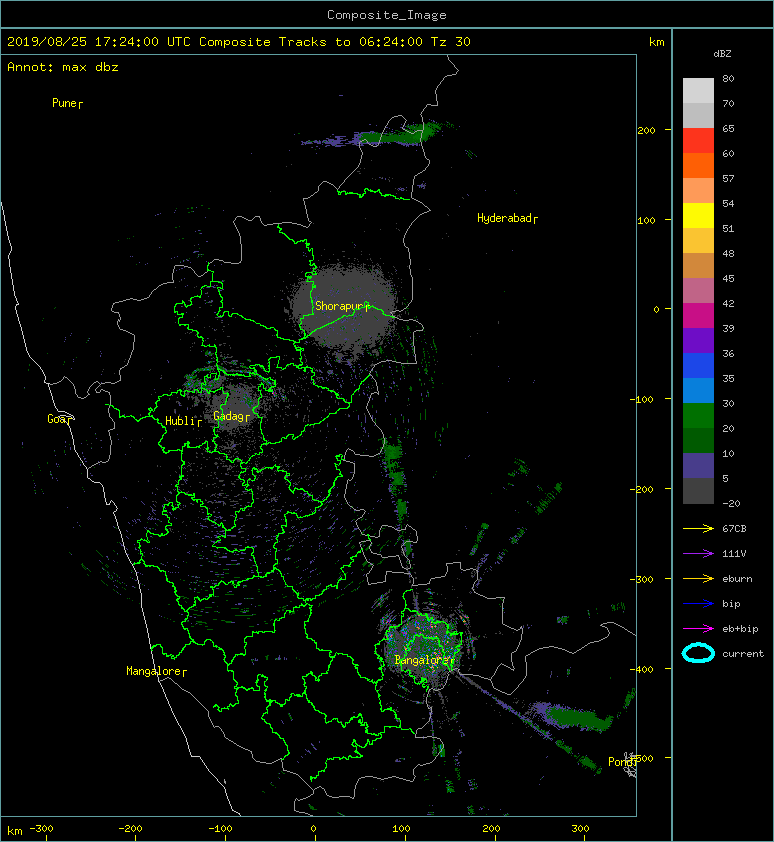Click the cyan 'current' ellipse legend icon
Viewport: 774px width, 842px height.
(x=698, y=653)
